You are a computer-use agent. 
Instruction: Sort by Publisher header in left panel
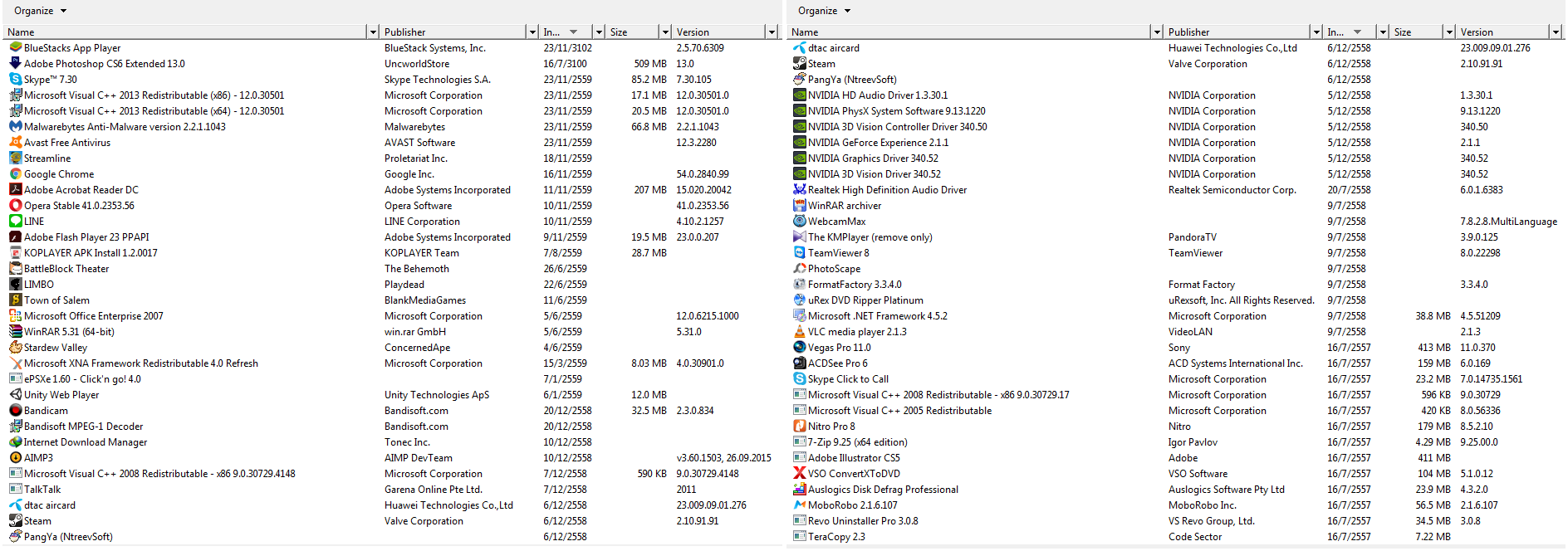453,32
